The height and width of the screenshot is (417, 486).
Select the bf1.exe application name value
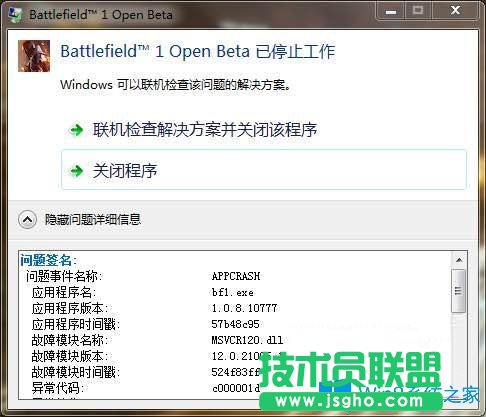(232, 292)
